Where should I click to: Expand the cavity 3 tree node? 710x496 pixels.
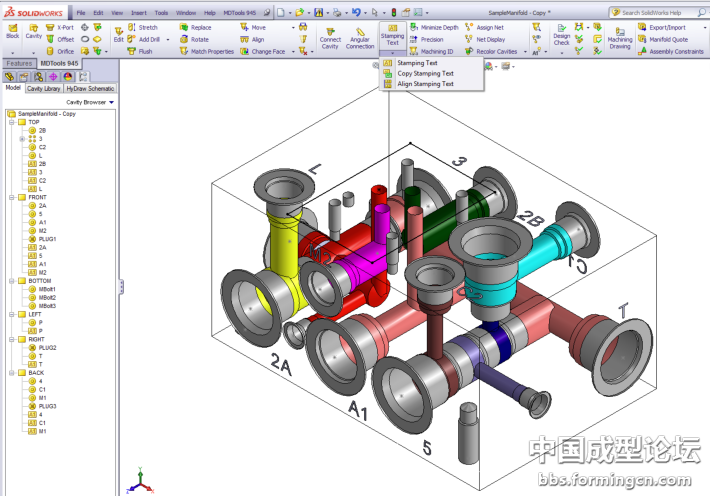pyautogui.click(x=21, y=139)
